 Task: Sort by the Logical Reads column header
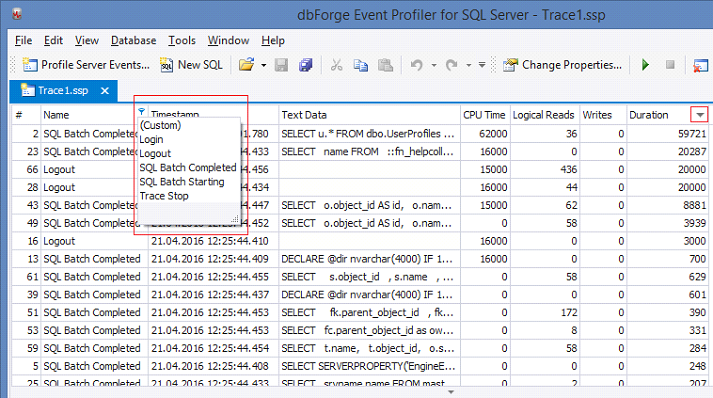coord(544,115)
